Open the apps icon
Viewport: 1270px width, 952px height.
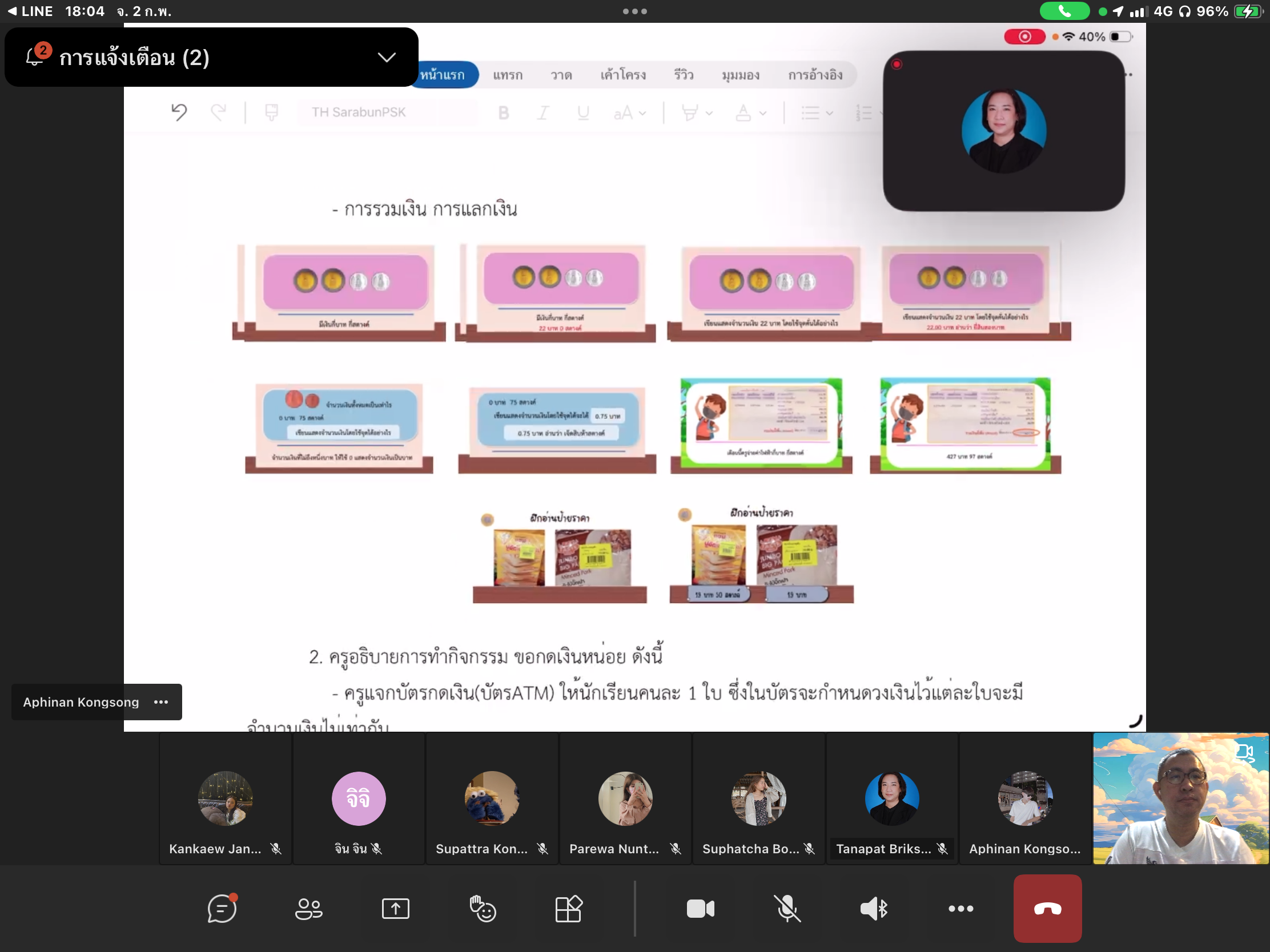(568, 909)
